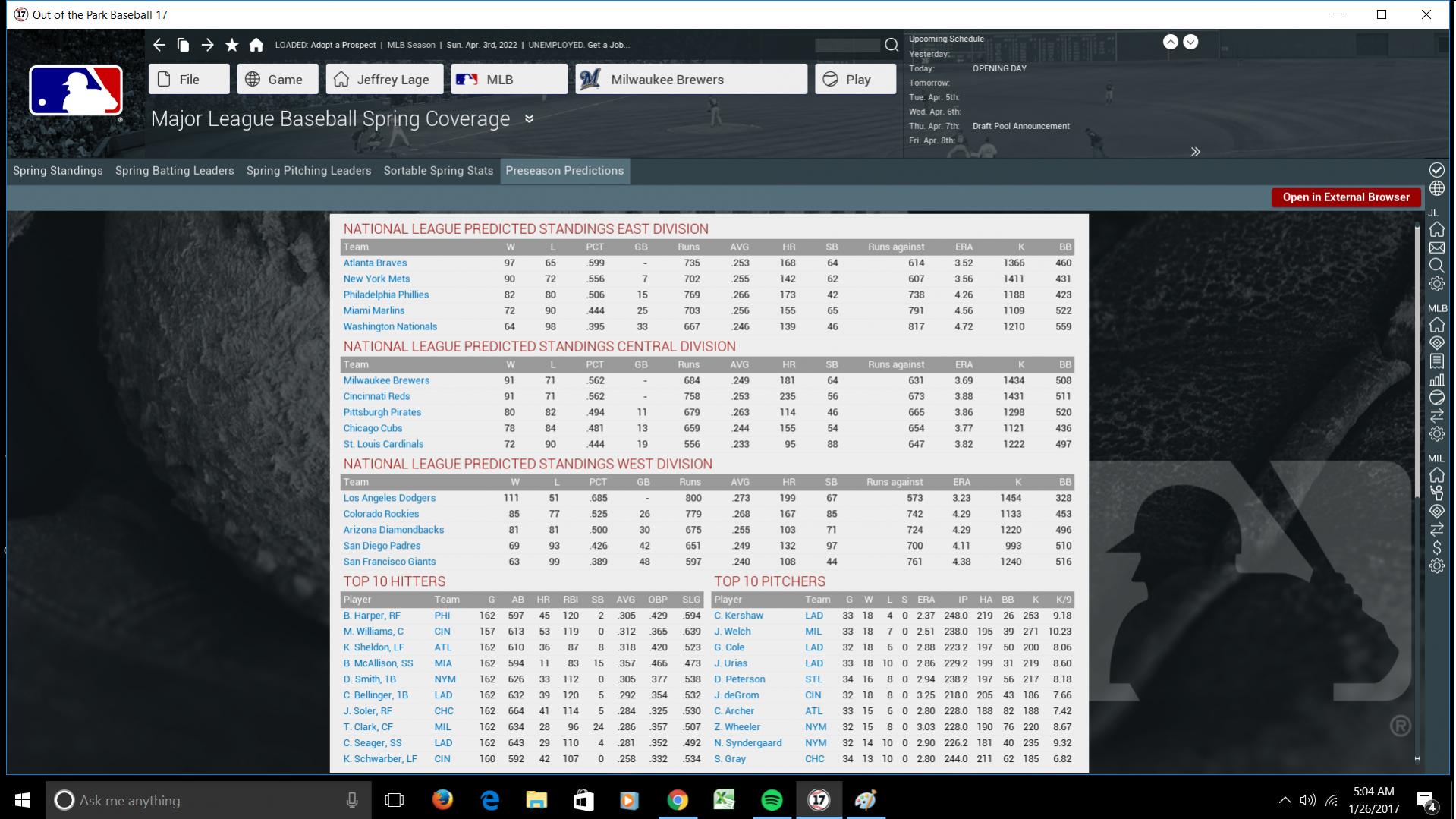Screen dimensions: 1456x819
Task: Open MIL finances dollar icon
Action: [x=1436, y=548]
